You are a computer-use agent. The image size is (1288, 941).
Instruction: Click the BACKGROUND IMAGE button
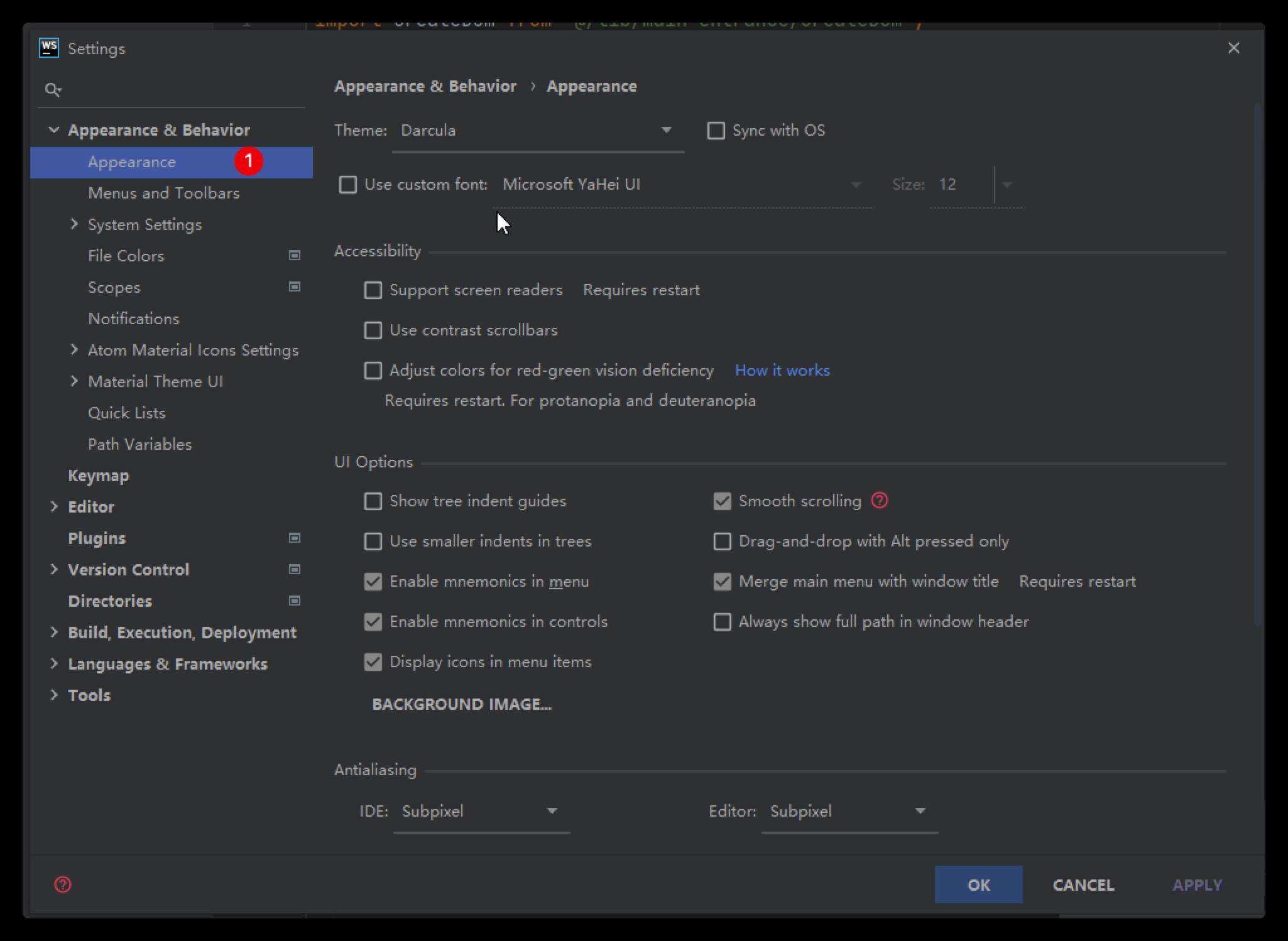pyautogui.click(x=460, y=704)
